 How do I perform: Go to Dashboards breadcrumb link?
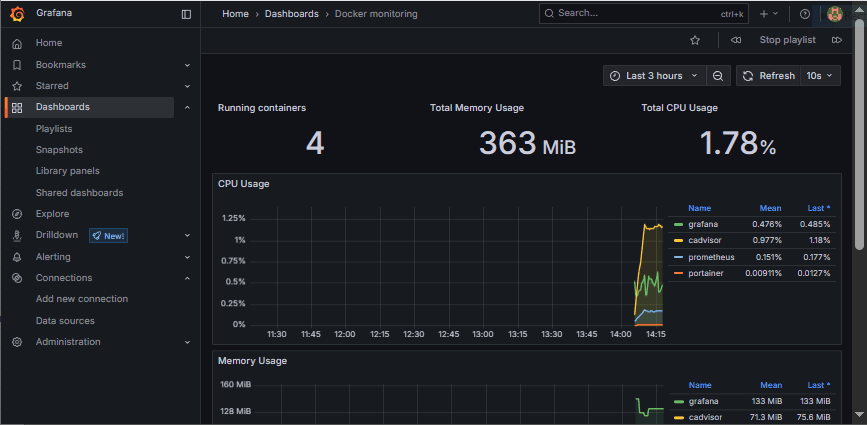pos(291,14)
